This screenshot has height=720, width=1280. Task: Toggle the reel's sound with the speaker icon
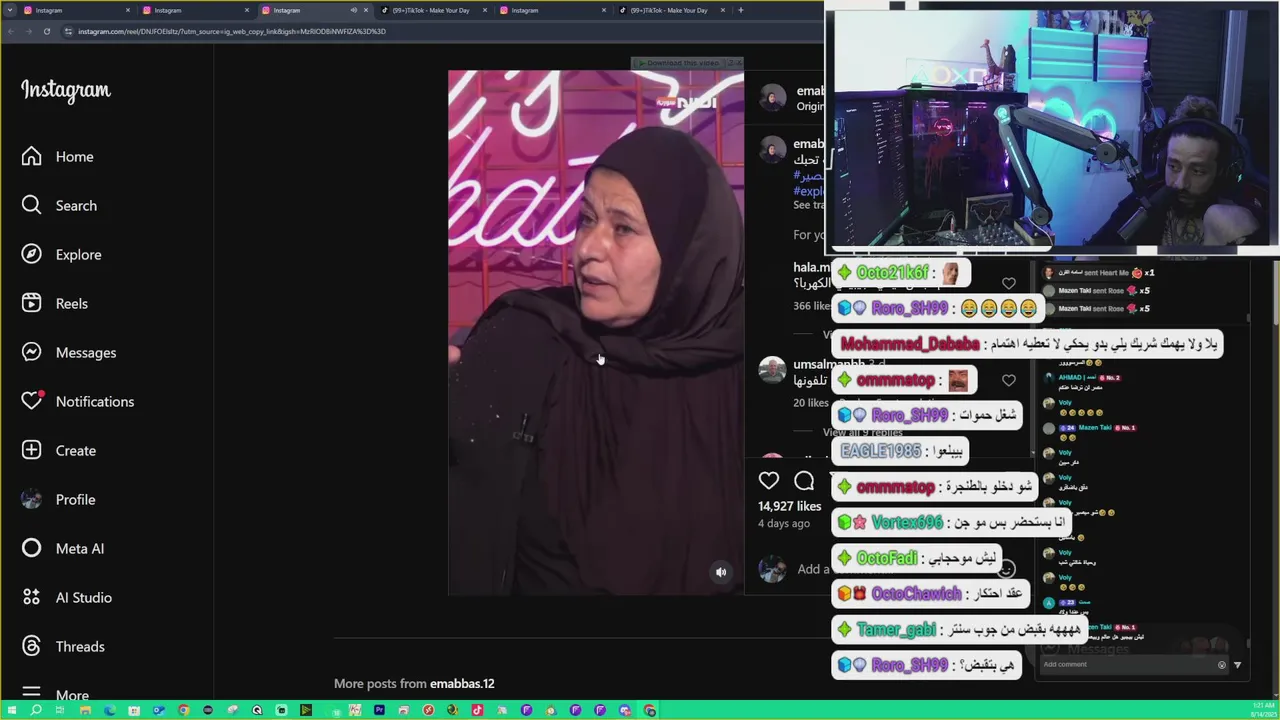click(x=721, y=572)
